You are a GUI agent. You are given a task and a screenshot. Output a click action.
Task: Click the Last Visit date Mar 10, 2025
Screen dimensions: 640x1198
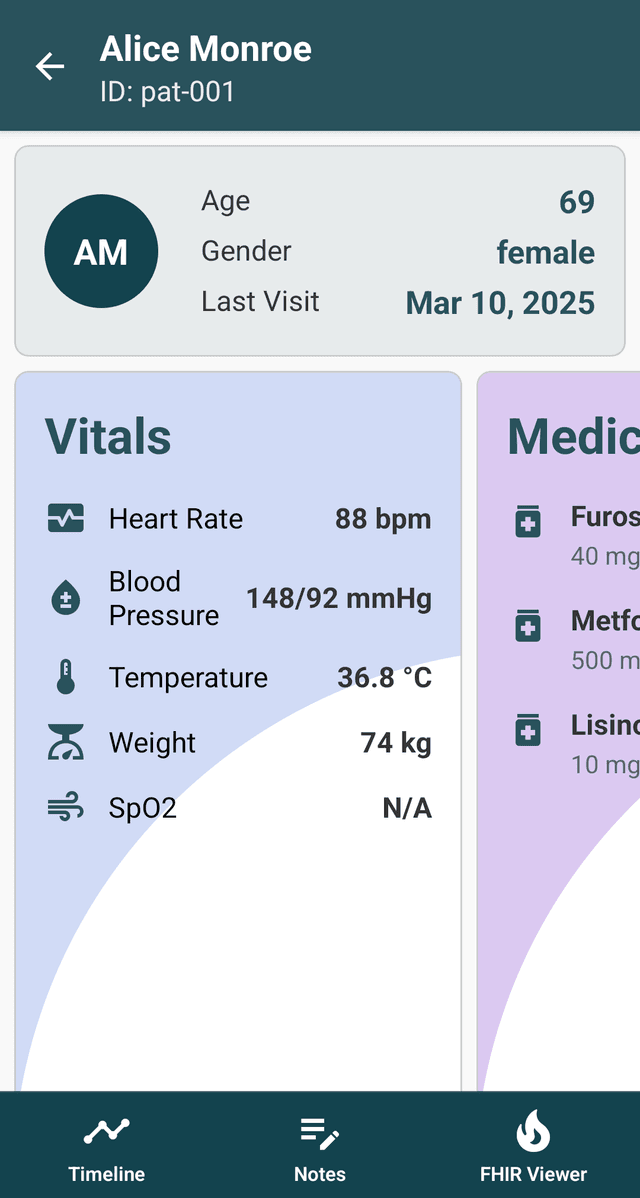point(500,302)
